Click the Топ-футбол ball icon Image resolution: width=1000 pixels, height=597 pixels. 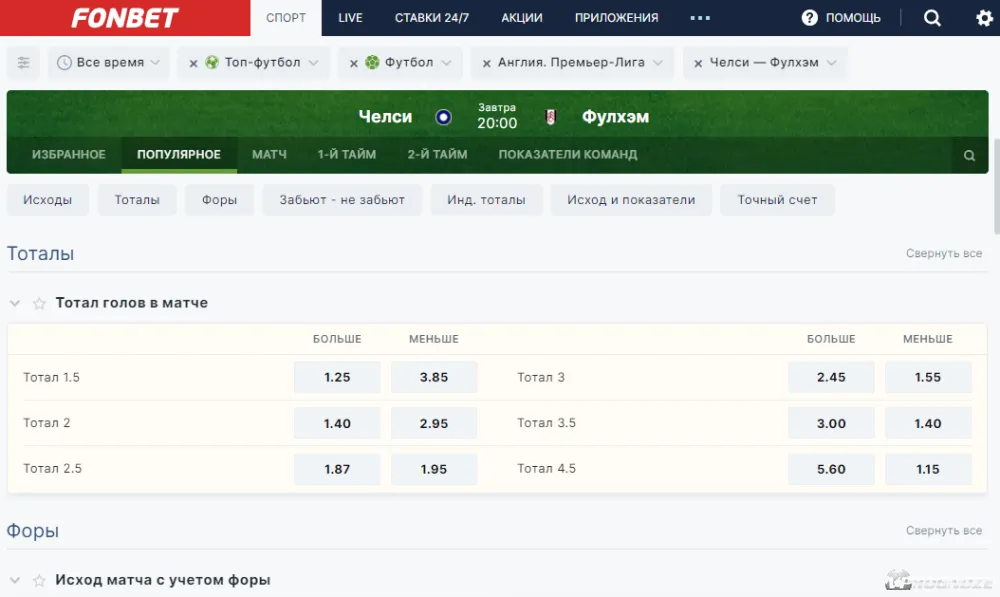(212, 63)
